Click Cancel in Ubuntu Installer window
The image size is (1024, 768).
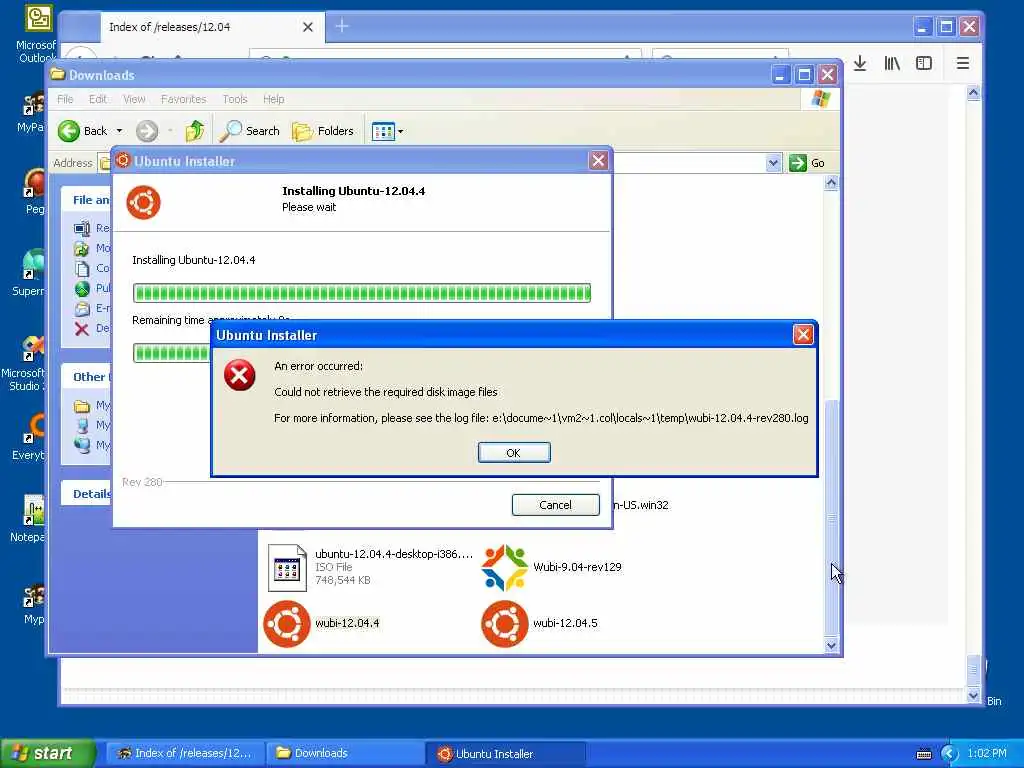tap(555, 505)
